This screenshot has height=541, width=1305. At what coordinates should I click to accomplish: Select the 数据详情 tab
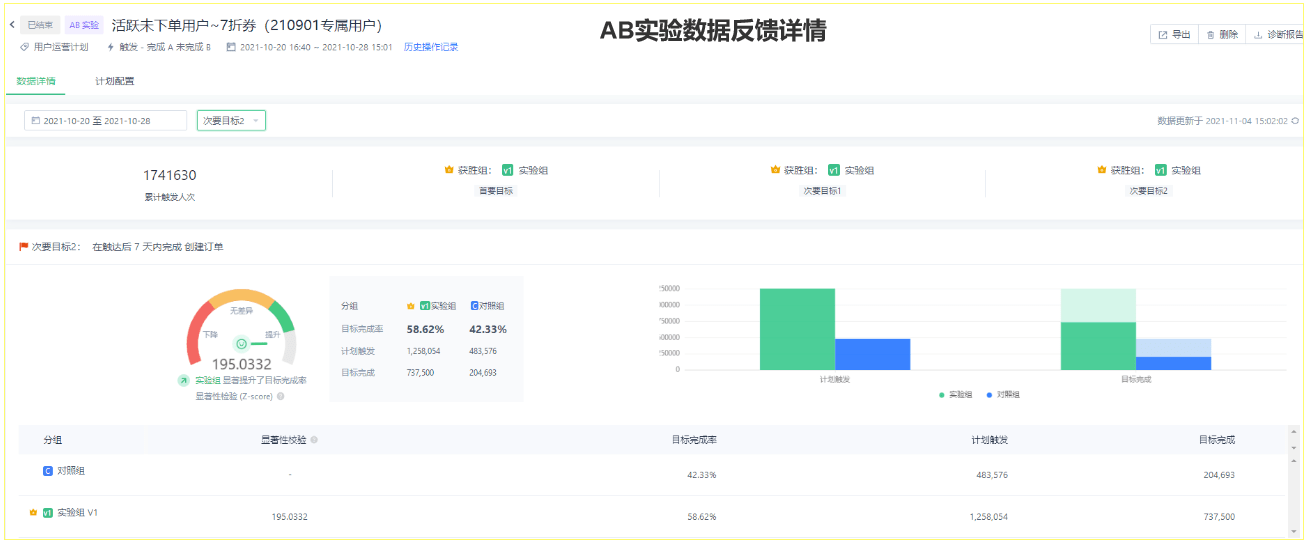coord(36,81)
